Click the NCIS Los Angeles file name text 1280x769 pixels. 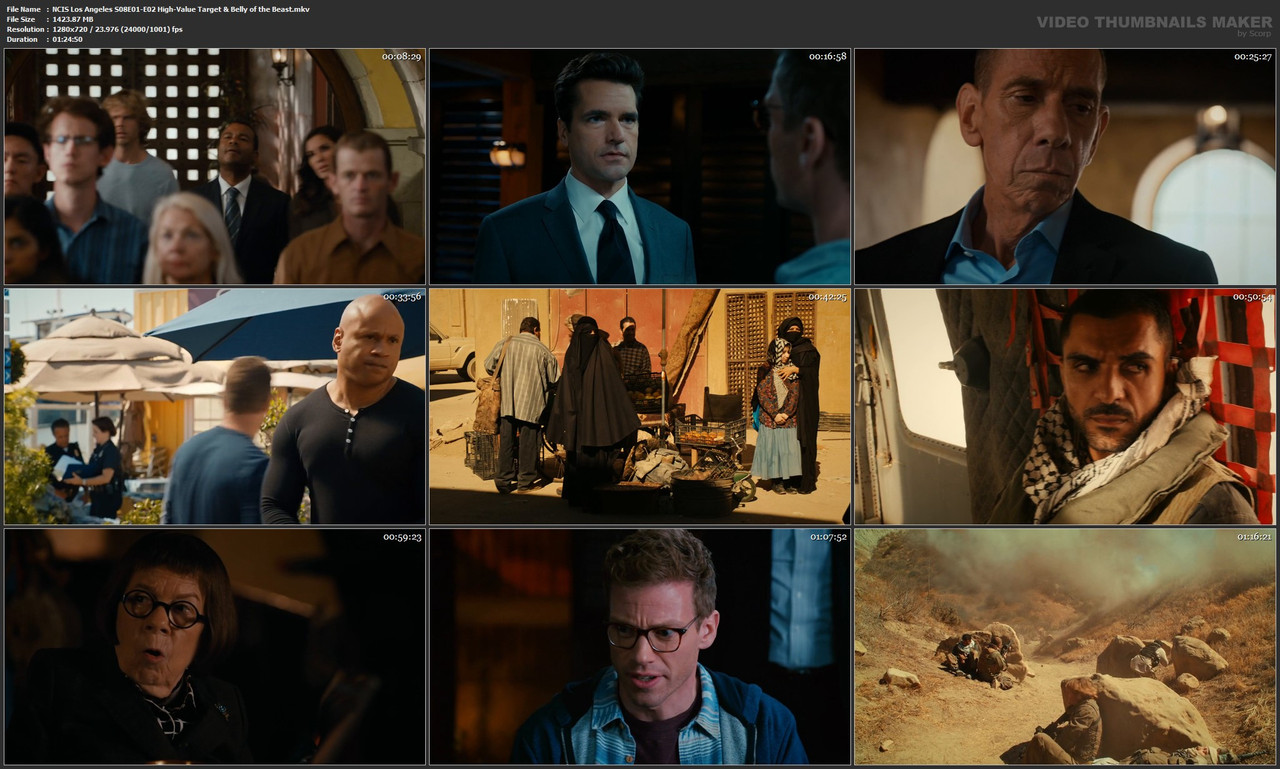180,8
